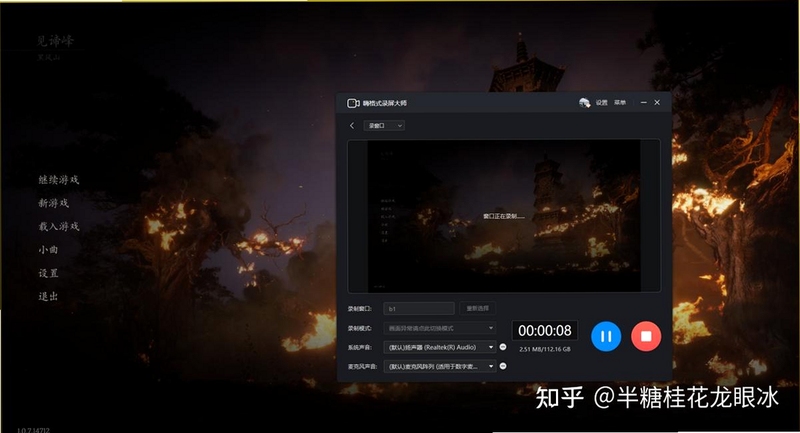Toggle the system sound mute icon

503,347
